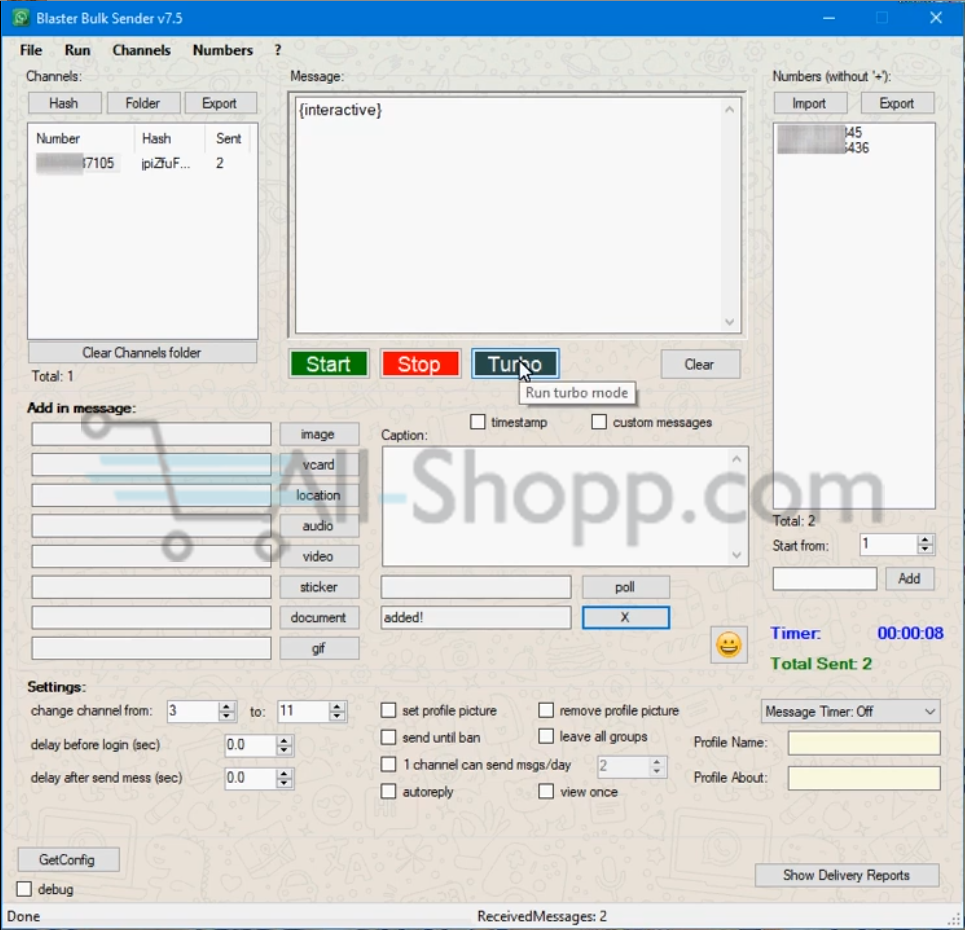Click the emoji smiley face button
The width and height of the screenshot is (965, 930).
click(729, 645)
